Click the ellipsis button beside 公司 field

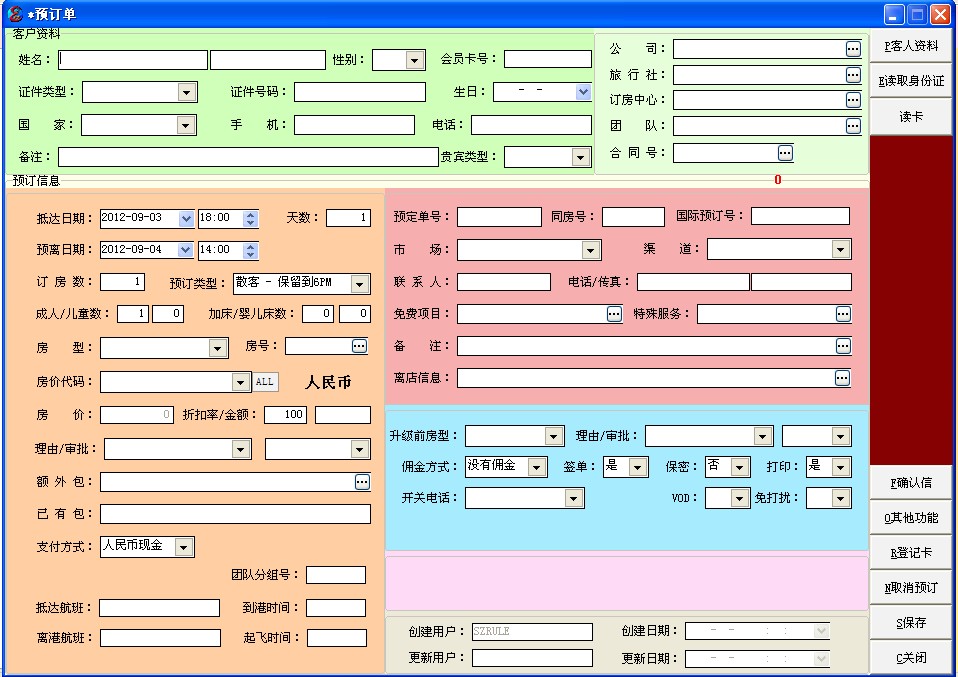coord(852,49)
